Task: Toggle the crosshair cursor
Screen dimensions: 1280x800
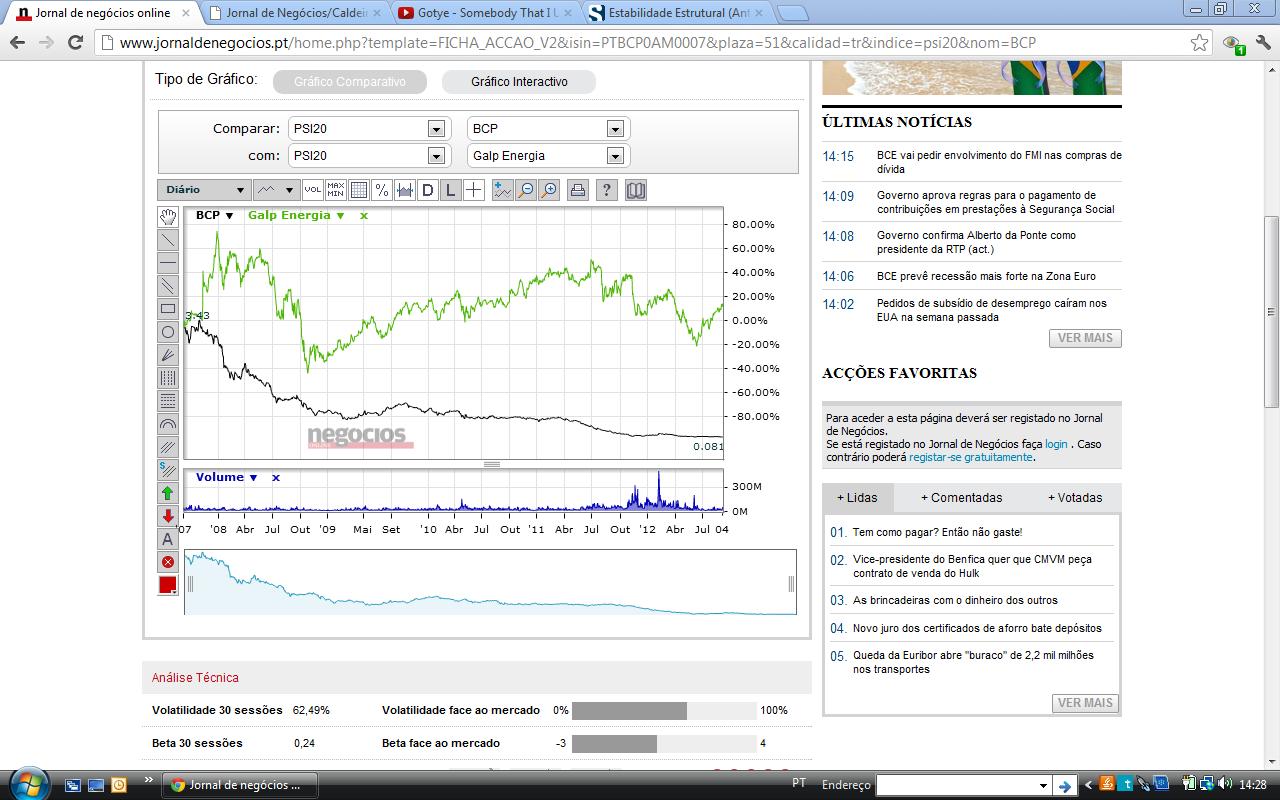Action: pyautogui.click(x=474, y=190)
